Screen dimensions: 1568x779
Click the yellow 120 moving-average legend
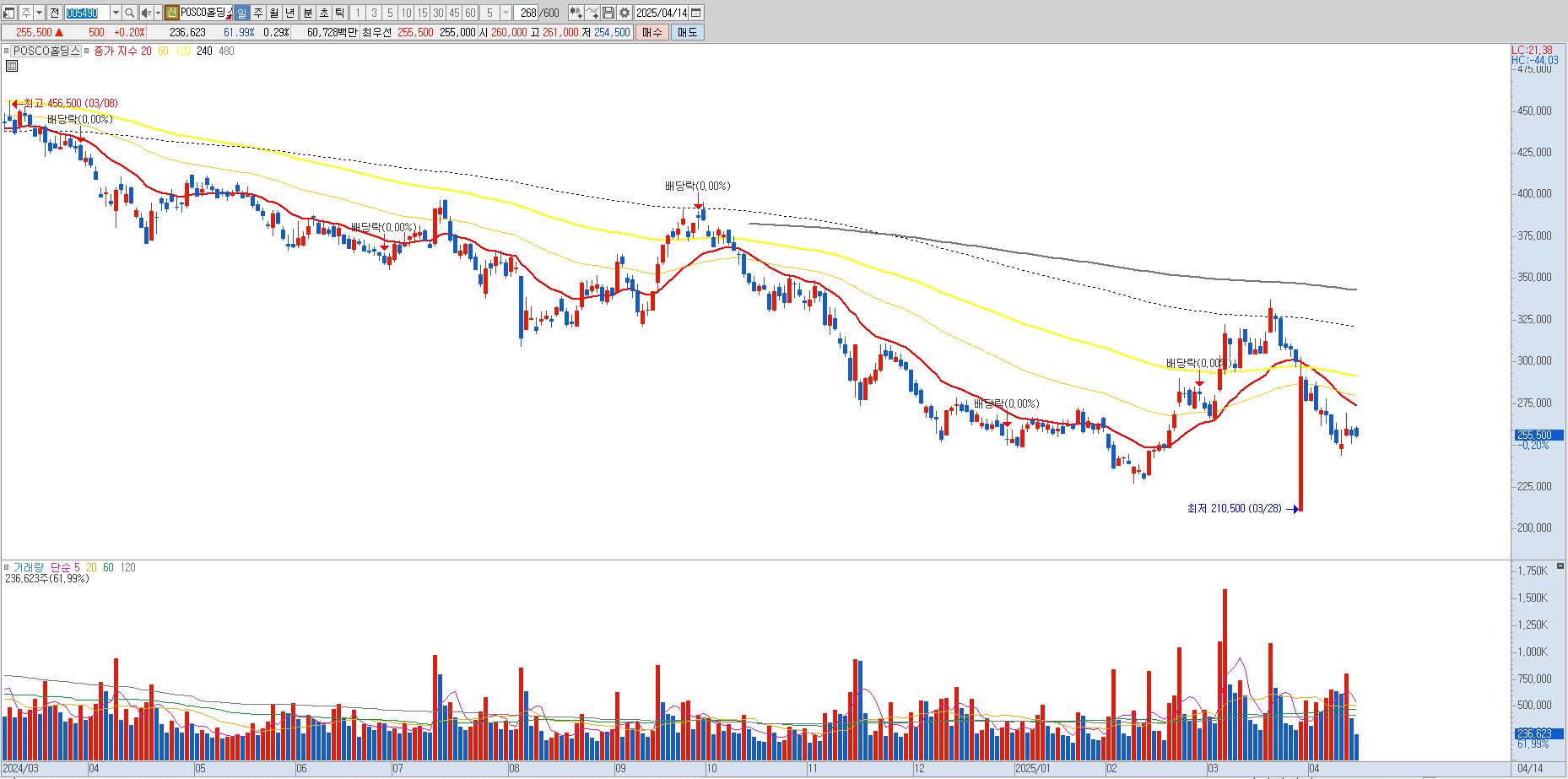182,51
